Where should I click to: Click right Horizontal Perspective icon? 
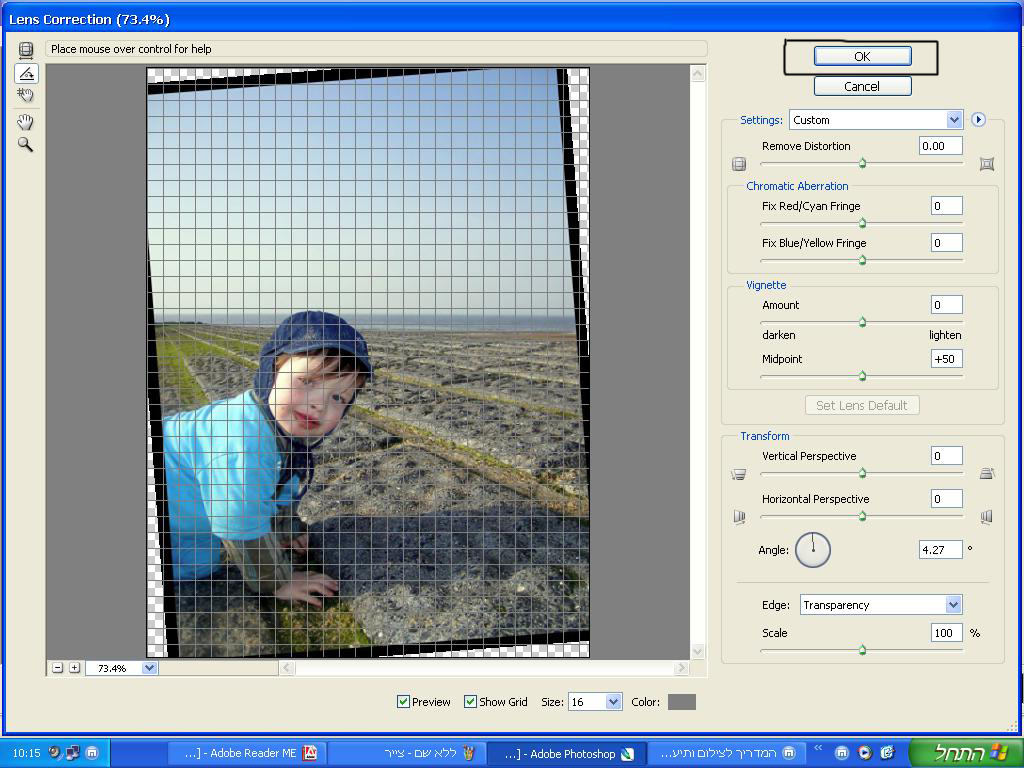coord(986,517)
